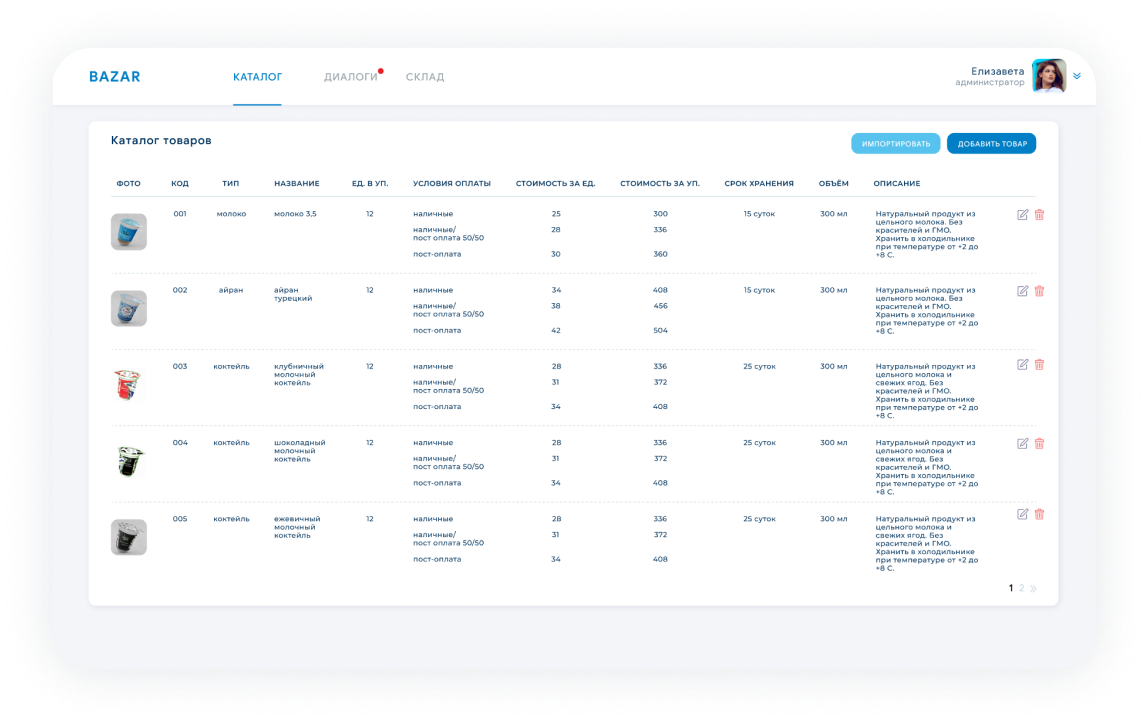Edit product 004 шоколадный молочный коктейль
Screen dimensions: 1148x725
(1022, 443)
